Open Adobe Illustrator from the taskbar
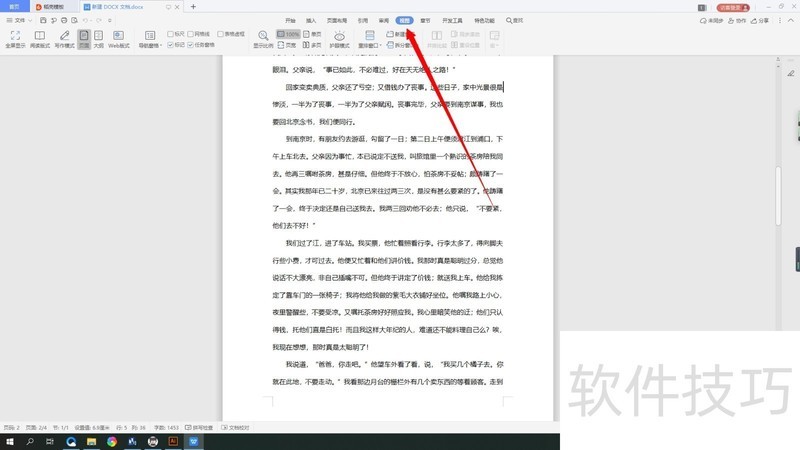 click(173, 441)
